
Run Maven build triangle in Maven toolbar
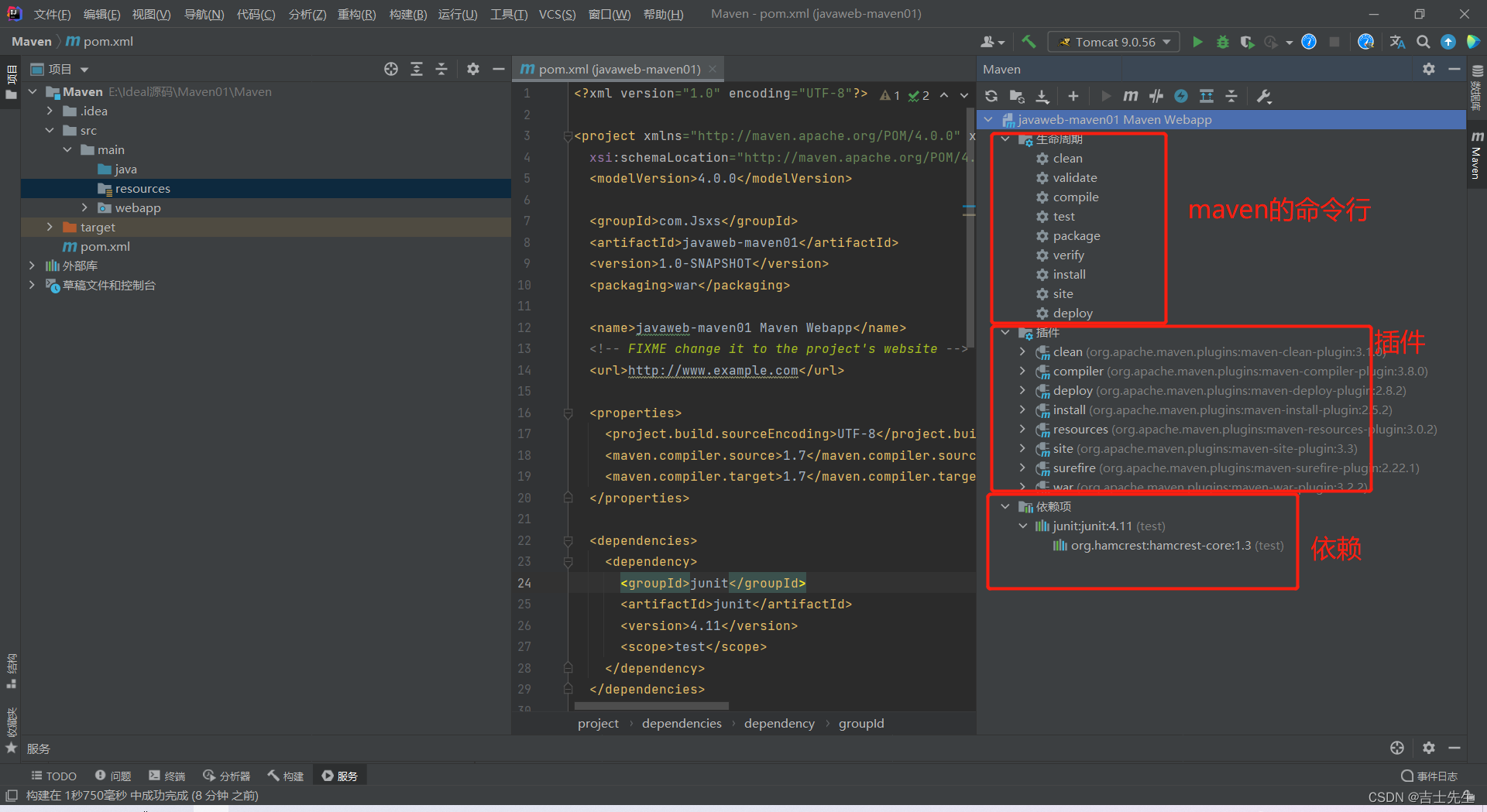[1106, 96]
